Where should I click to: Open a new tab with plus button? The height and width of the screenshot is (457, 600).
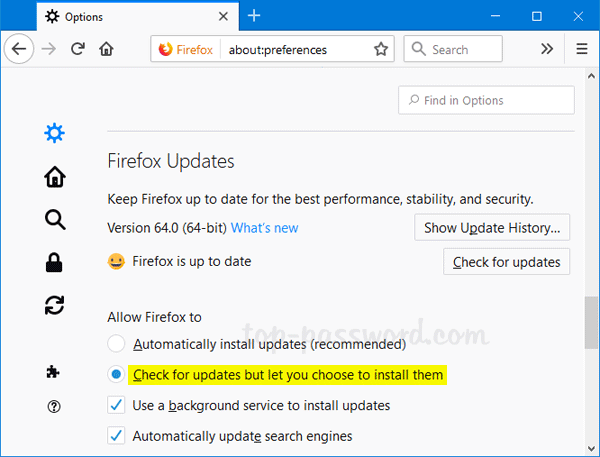254,16
